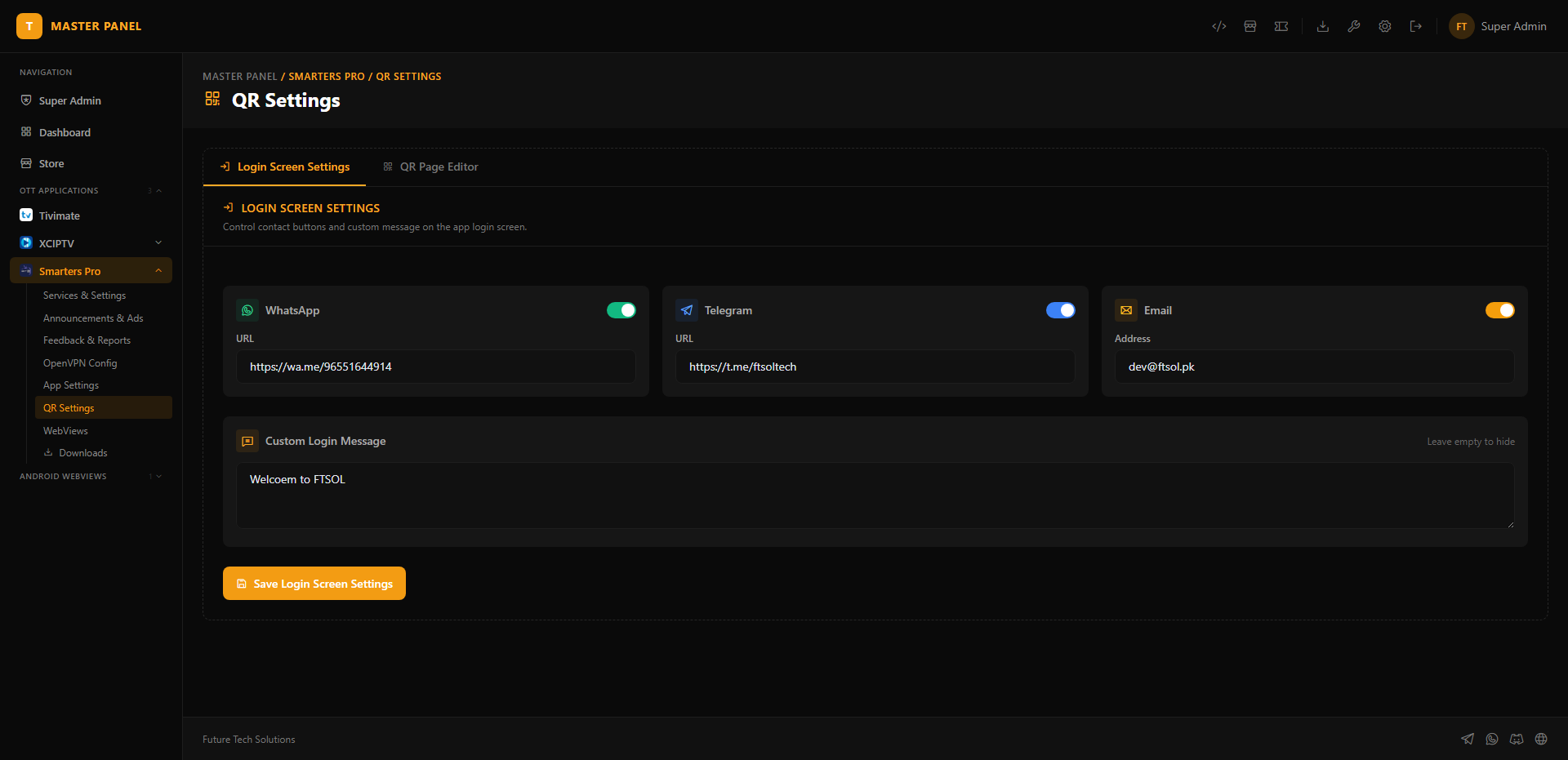Click the QR code icon beside page title

[212, 99]
